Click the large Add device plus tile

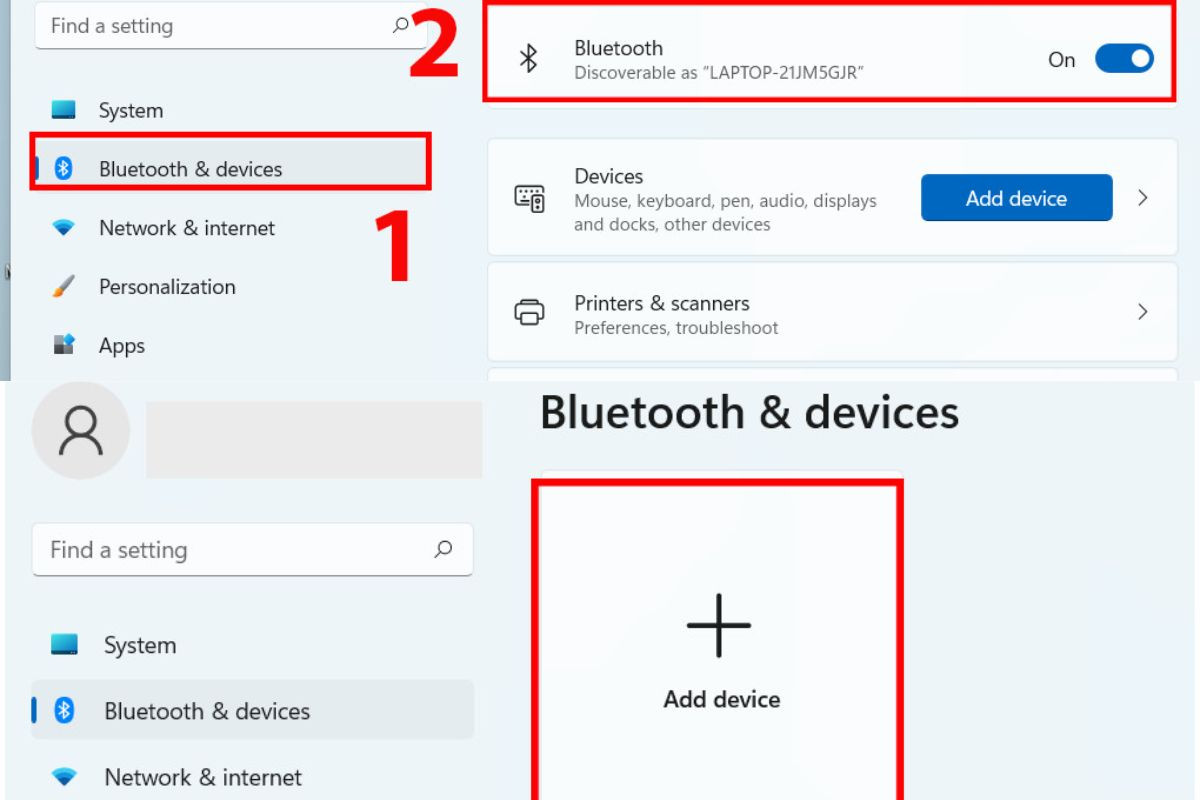pos(719,640)
